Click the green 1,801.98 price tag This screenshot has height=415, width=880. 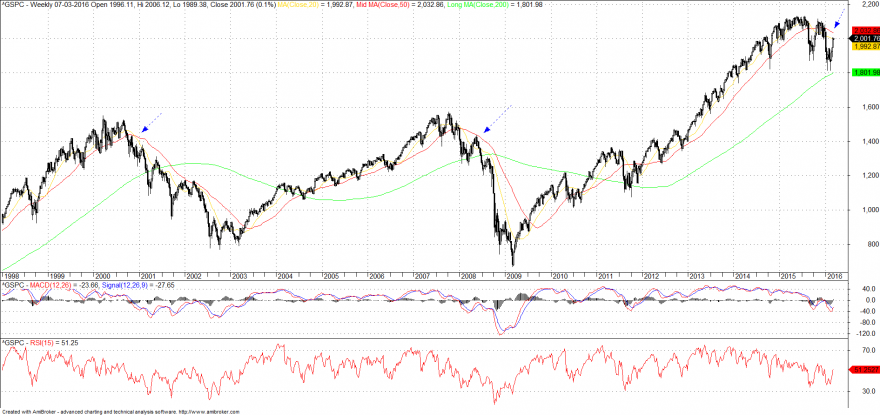tap(866, 72)
